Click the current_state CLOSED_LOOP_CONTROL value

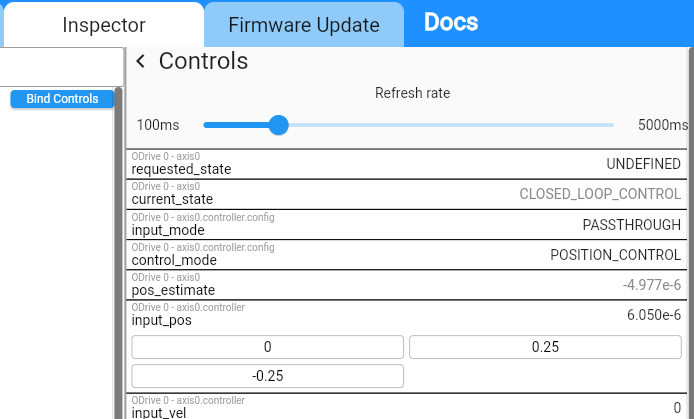point(600,194)
